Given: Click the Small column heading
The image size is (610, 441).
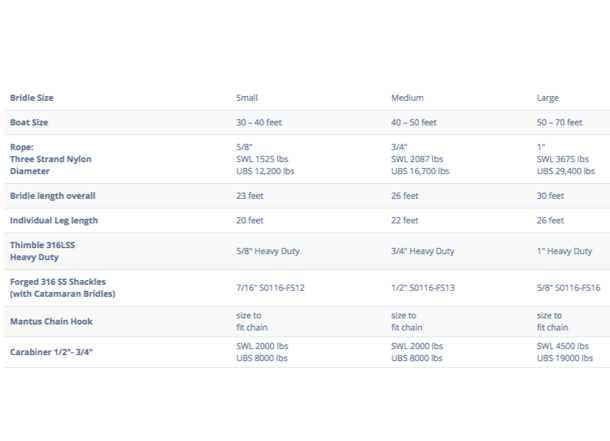Looking at the screenshot, I should [247, 98].
